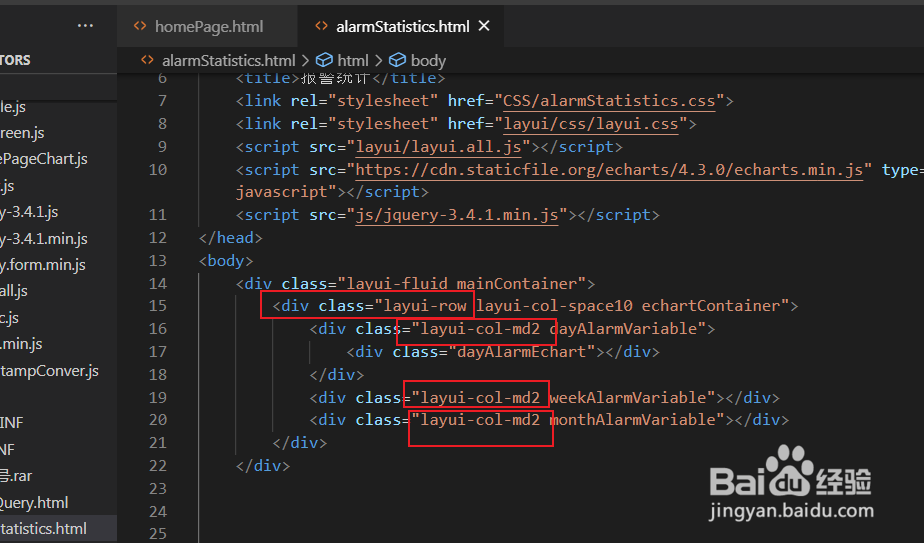Open y.form.min.js in the explorer
Image resolution: width=924 pixels, height=543 pixels.
pyautogui.click(x=43, y=265)
